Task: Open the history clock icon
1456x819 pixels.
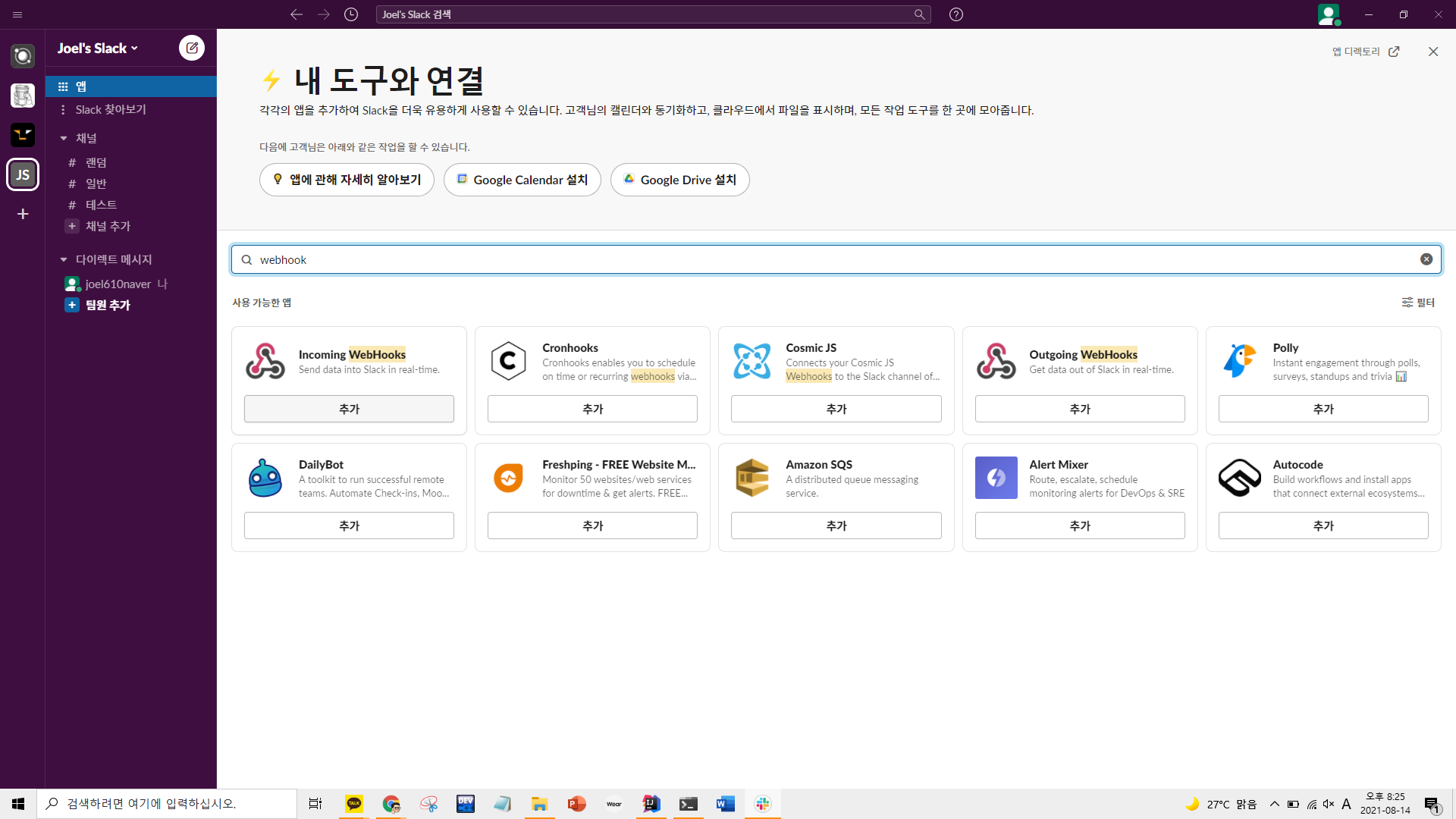Action: 351,14
